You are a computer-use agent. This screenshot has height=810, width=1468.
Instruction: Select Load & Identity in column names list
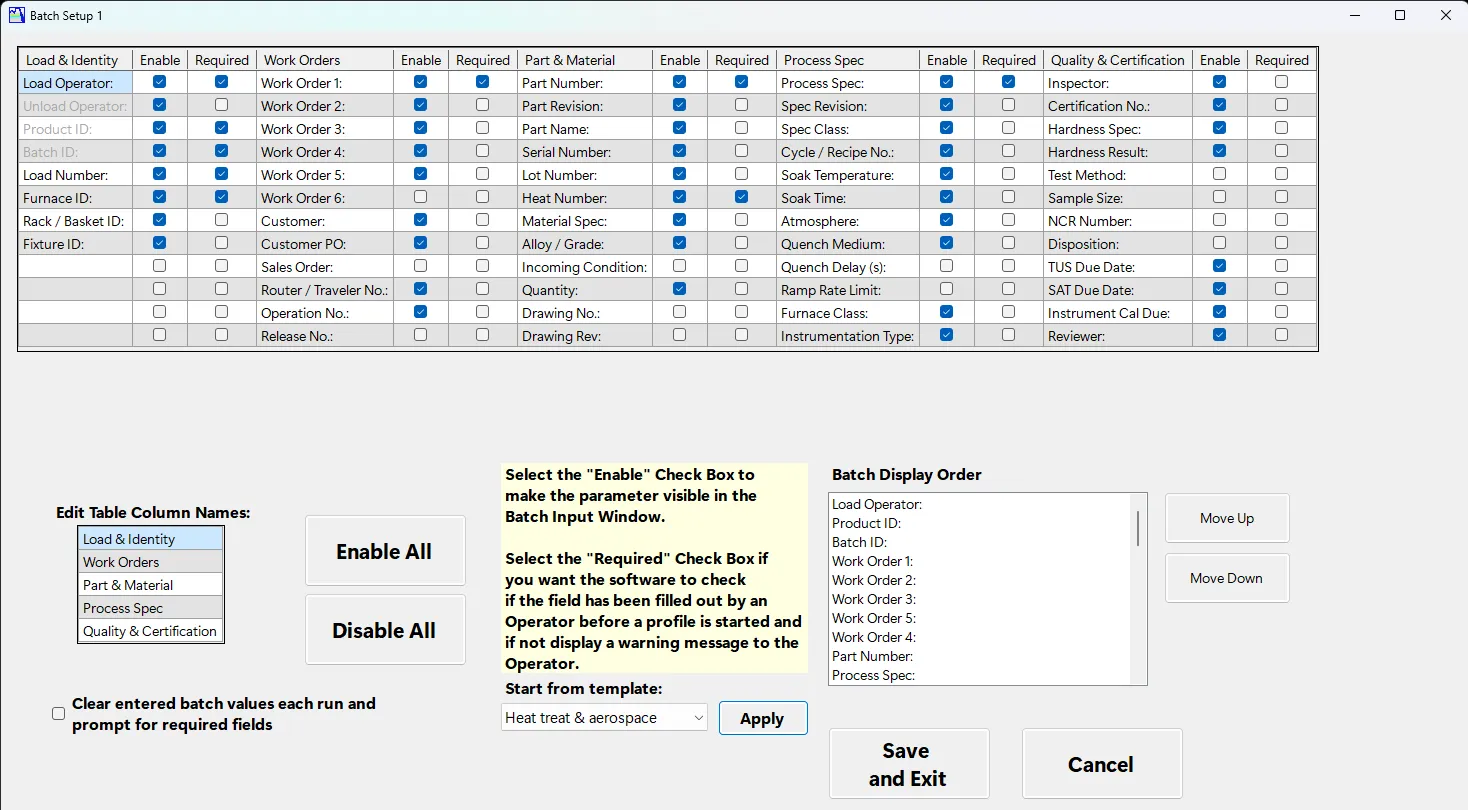(150, 539)
